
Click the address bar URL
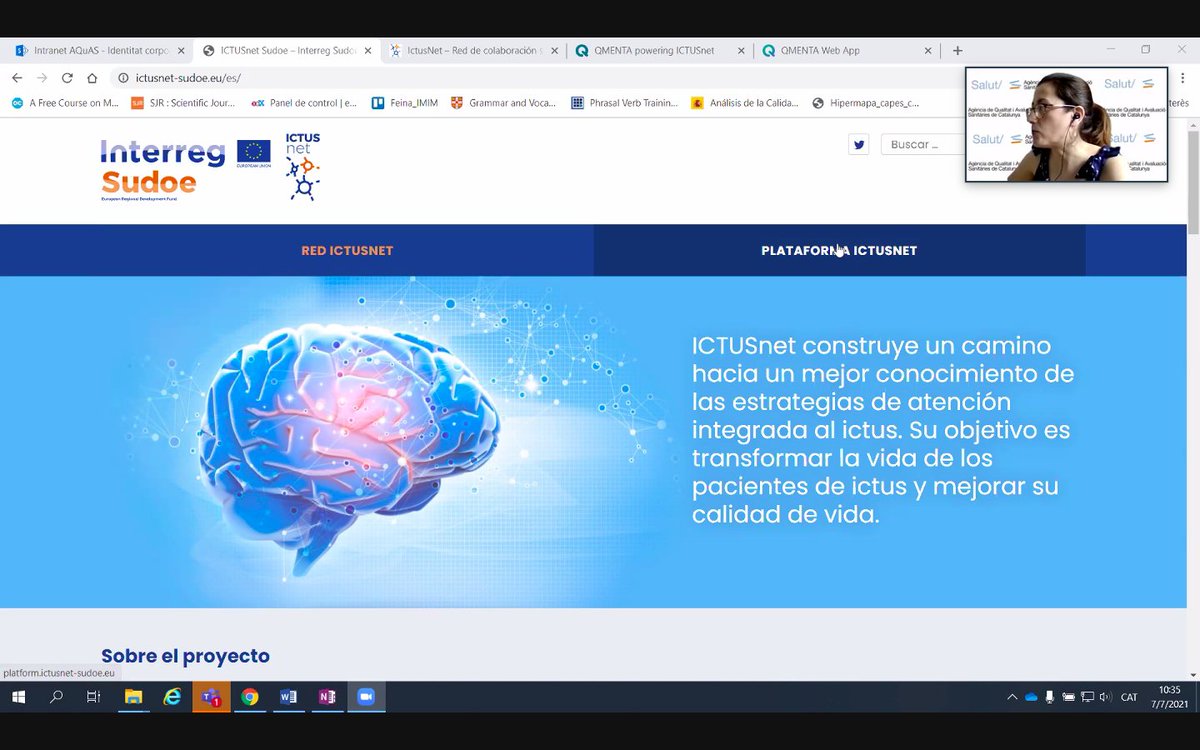point(188,78)
